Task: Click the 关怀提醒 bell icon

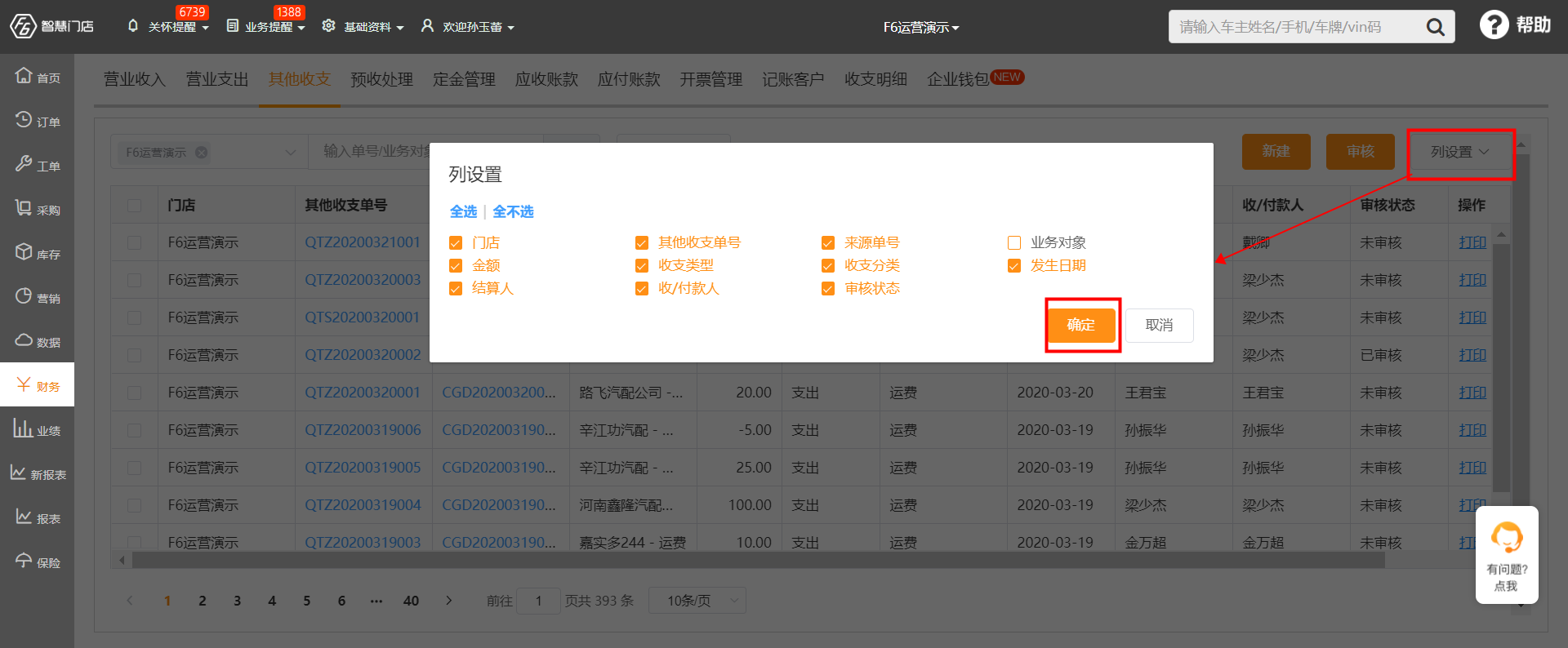Action: (x=133, y=26)
